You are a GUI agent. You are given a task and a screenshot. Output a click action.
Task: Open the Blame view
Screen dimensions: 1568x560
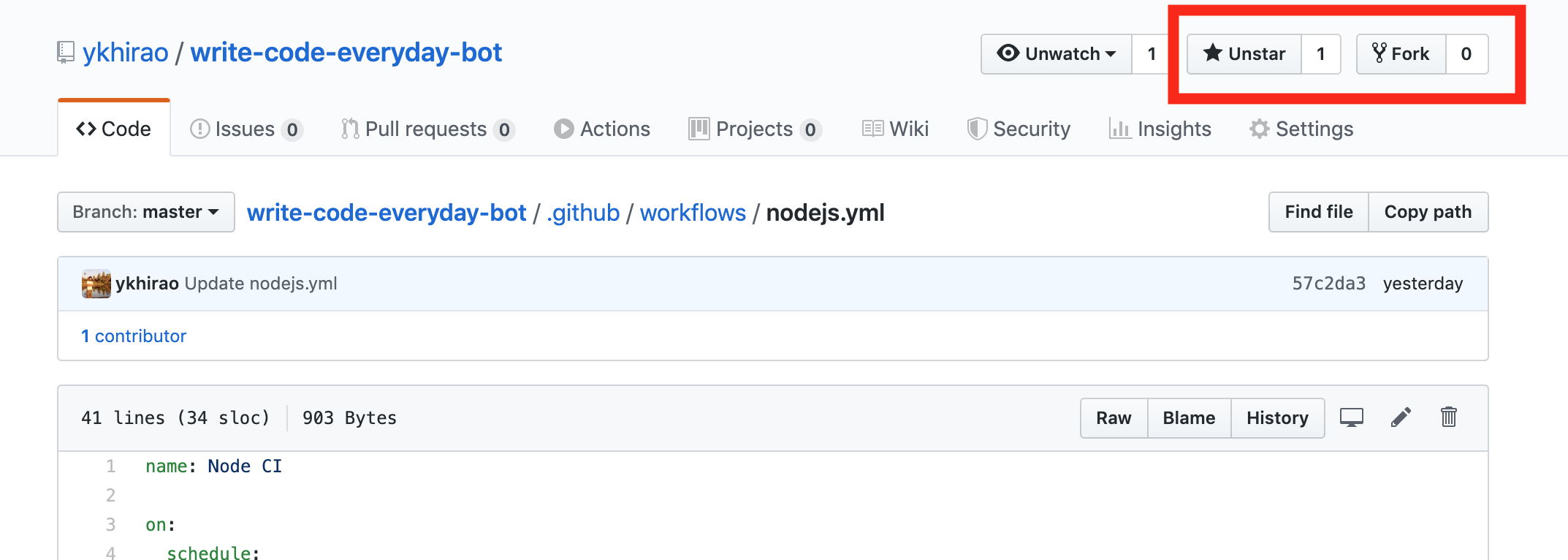[1189, 418]
